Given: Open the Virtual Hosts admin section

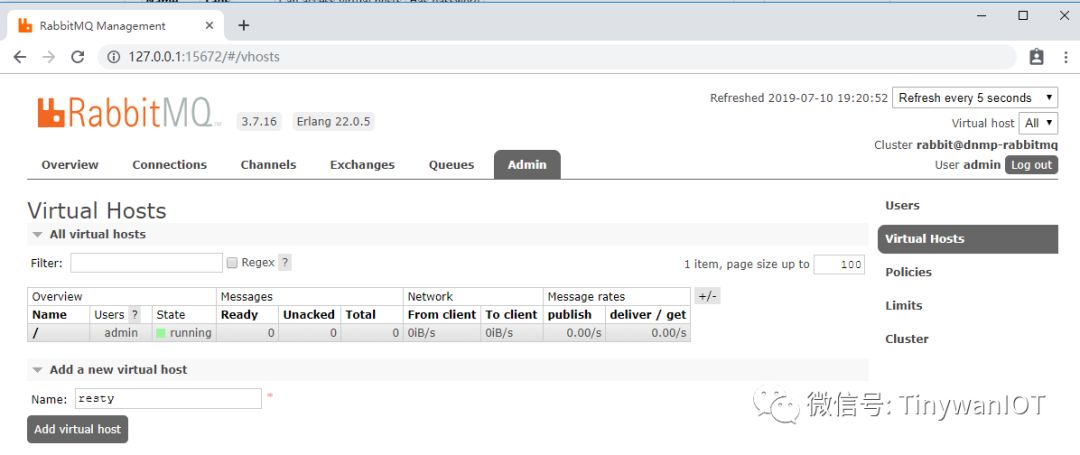Looking at the screenshot, I should (968, 239).
